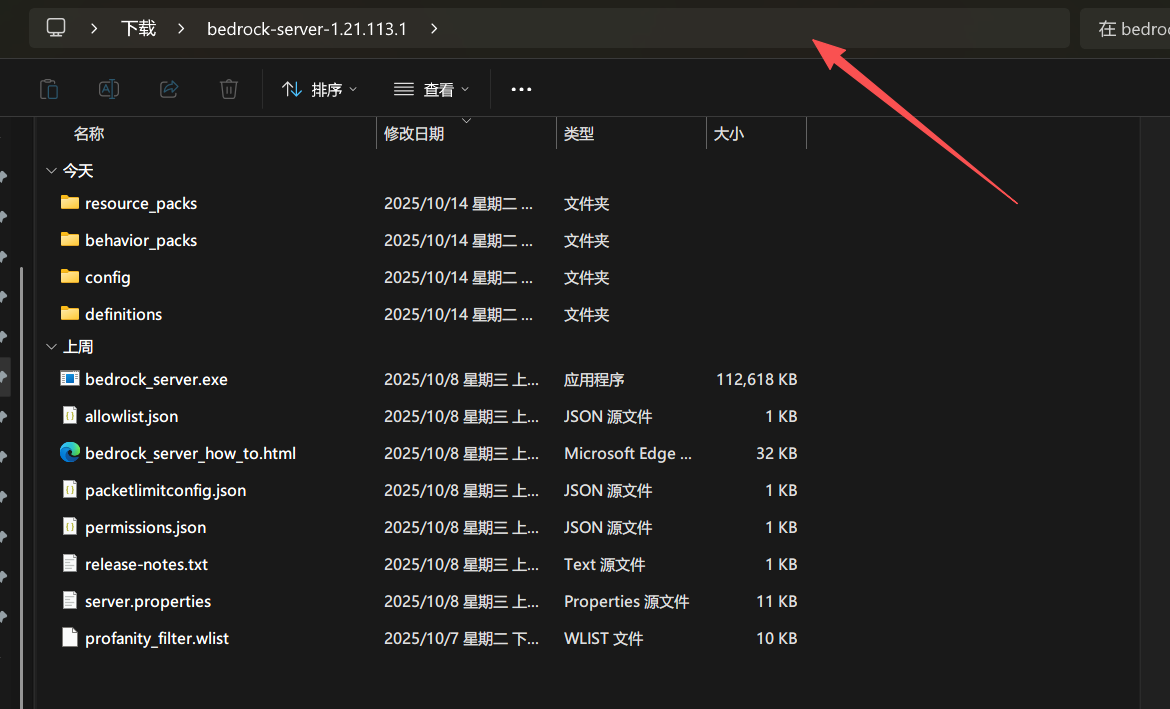Sort by the 名称 column header
1170x709 pixels.
point(89,134)
